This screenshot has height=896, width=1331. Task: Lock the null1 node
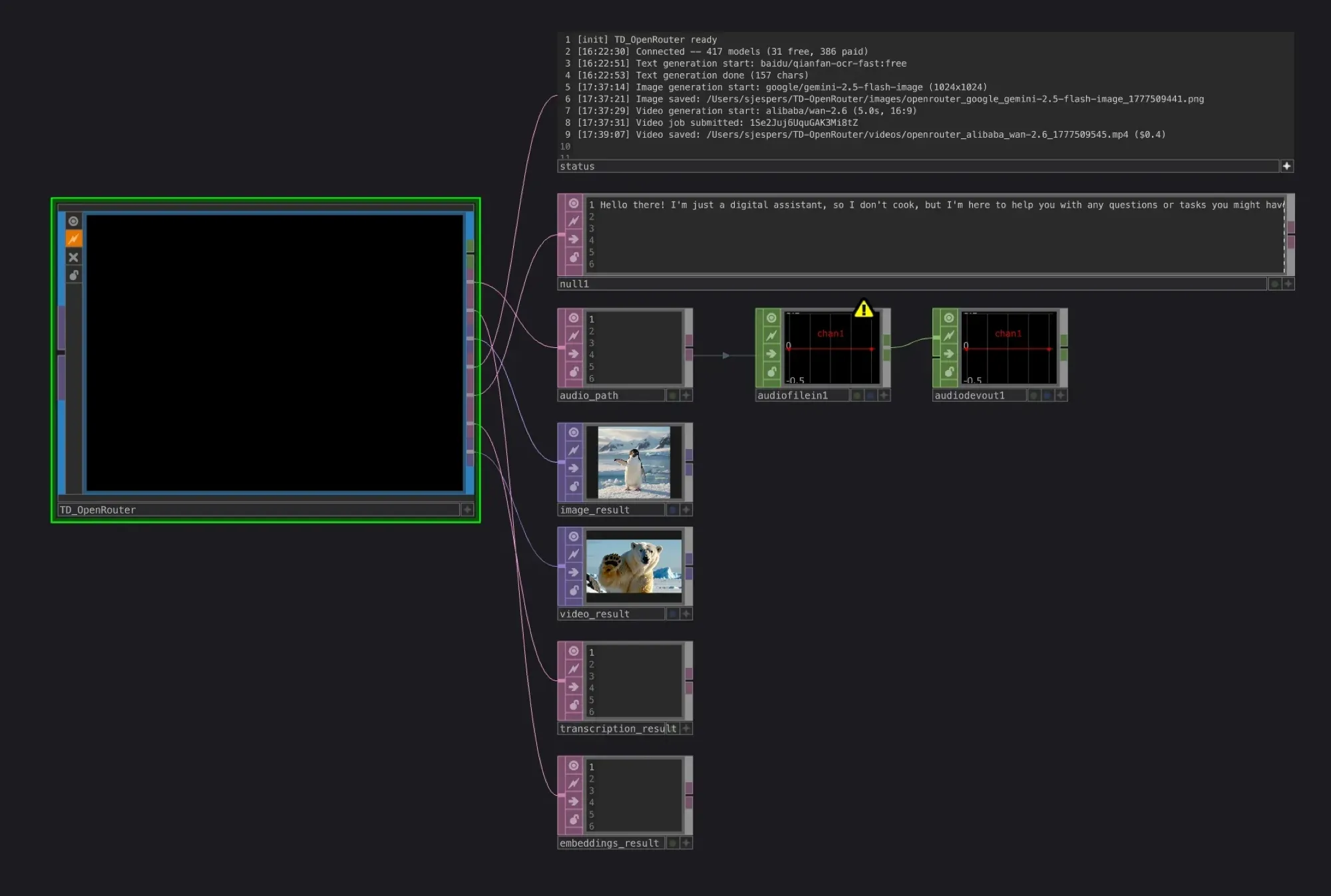(x=574, y=257)
